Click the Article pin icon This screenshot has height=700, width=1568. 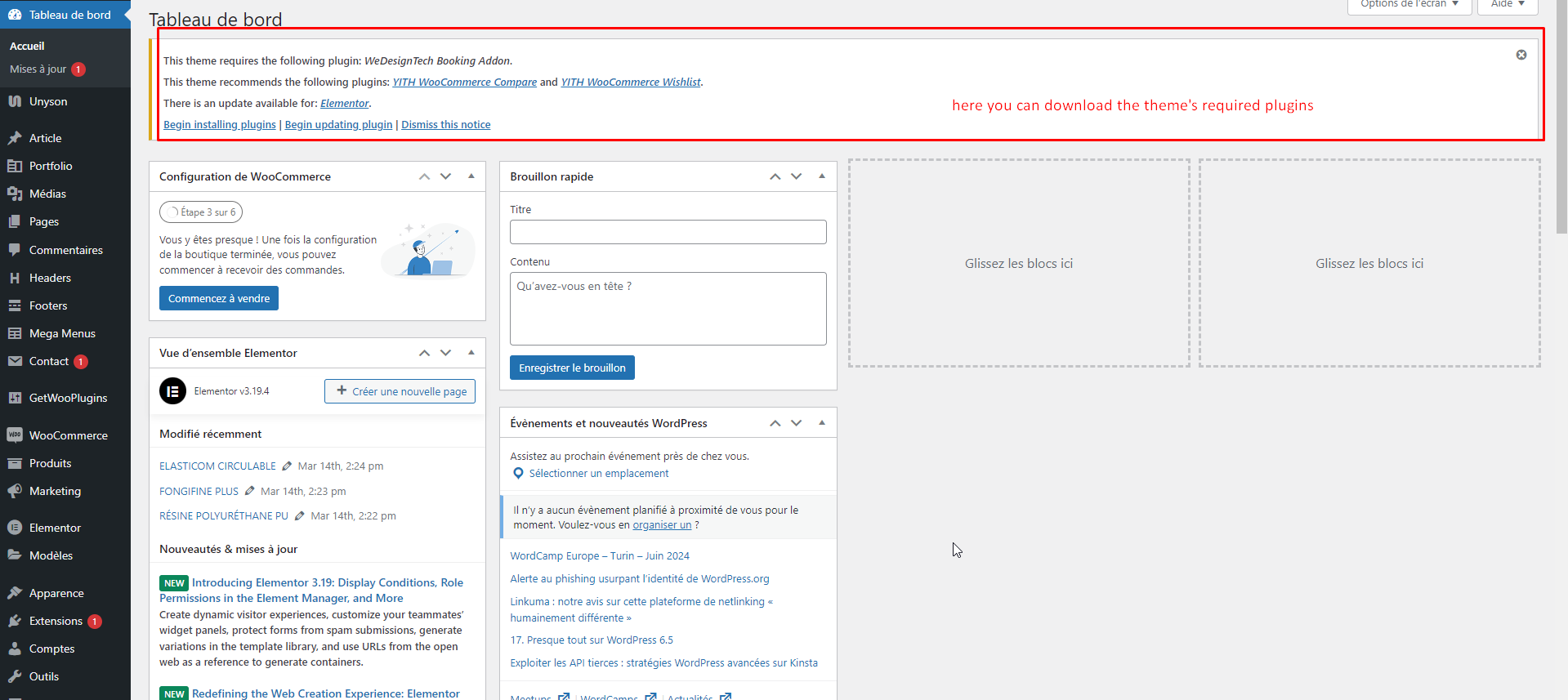coord(15,138)
